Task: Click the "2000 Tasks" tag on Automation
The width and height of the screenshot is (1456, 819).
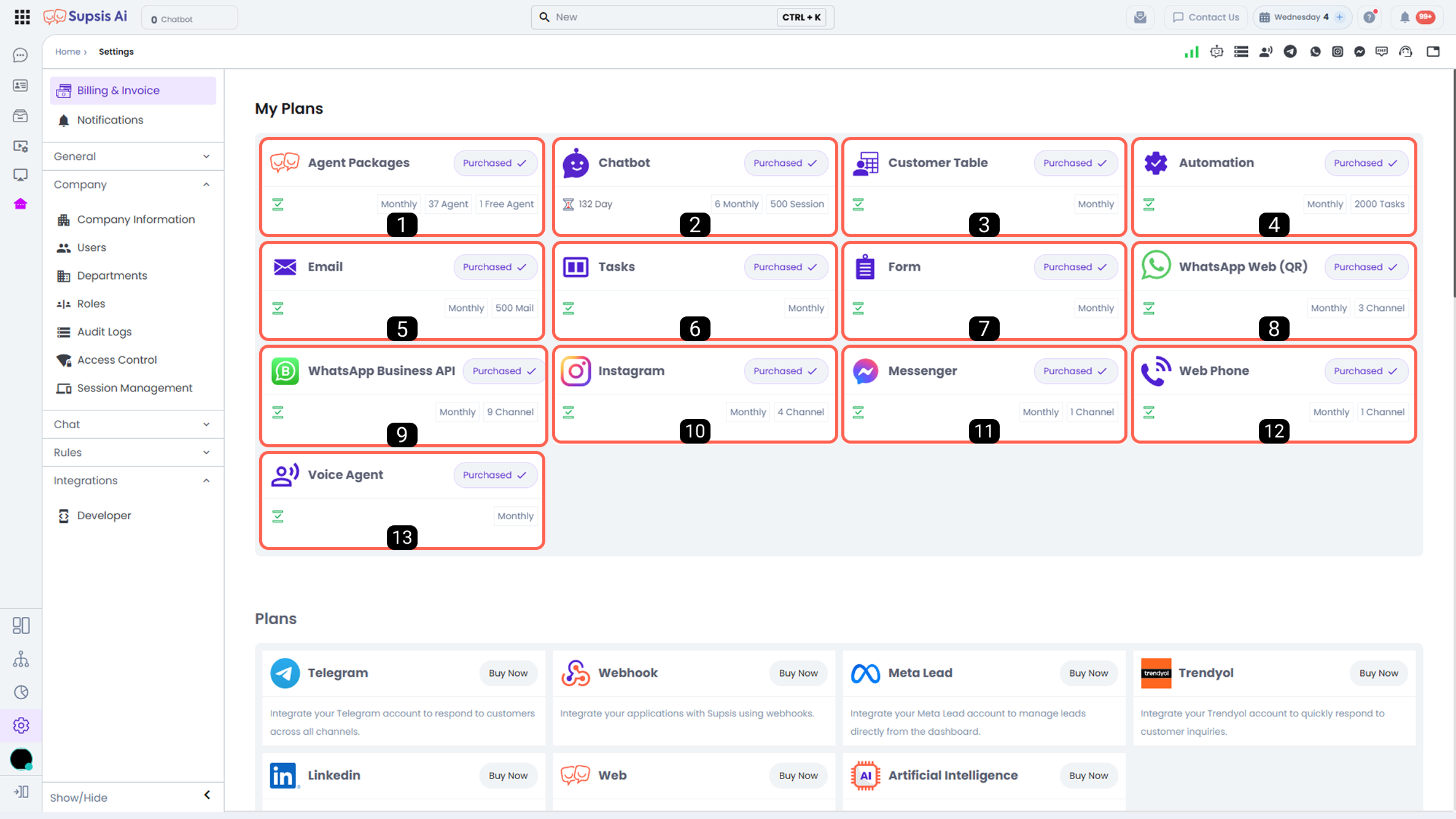Action: coord(1379,204)
